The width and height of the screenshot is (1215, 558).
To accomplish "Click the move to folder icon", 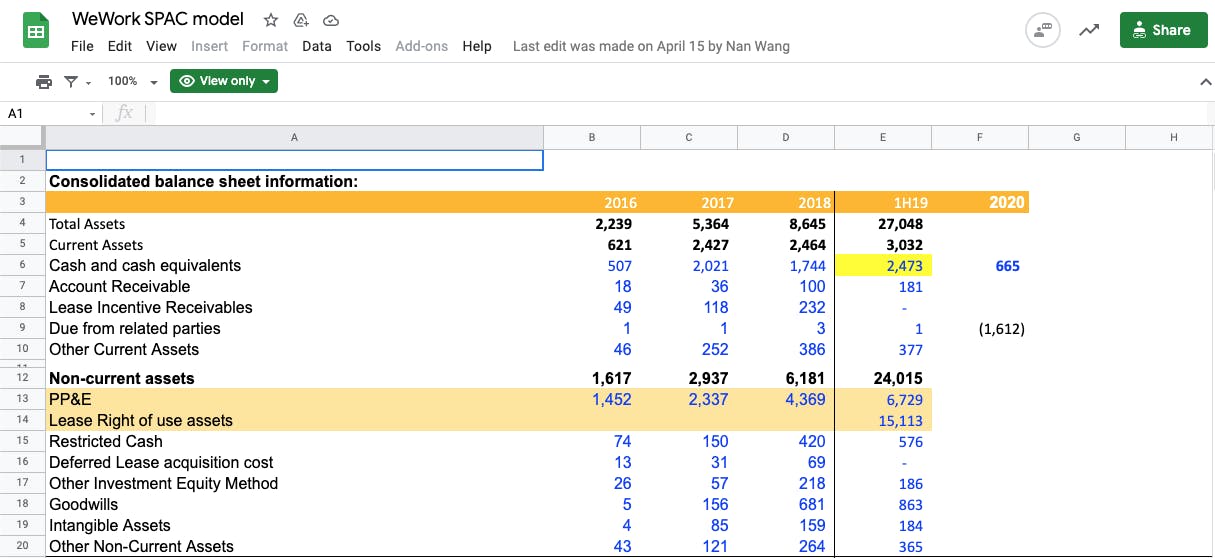I will 301,20.
